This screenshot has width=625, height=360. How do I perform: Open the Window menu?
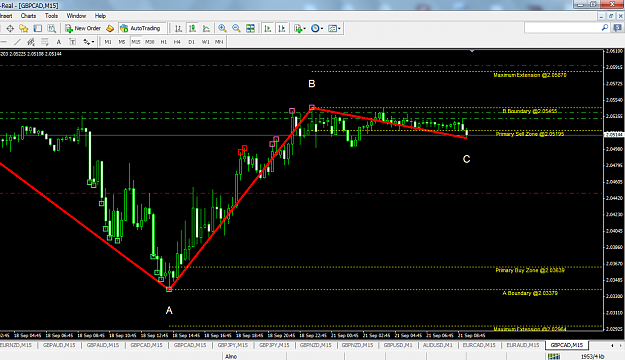click(x=76, y=16)
